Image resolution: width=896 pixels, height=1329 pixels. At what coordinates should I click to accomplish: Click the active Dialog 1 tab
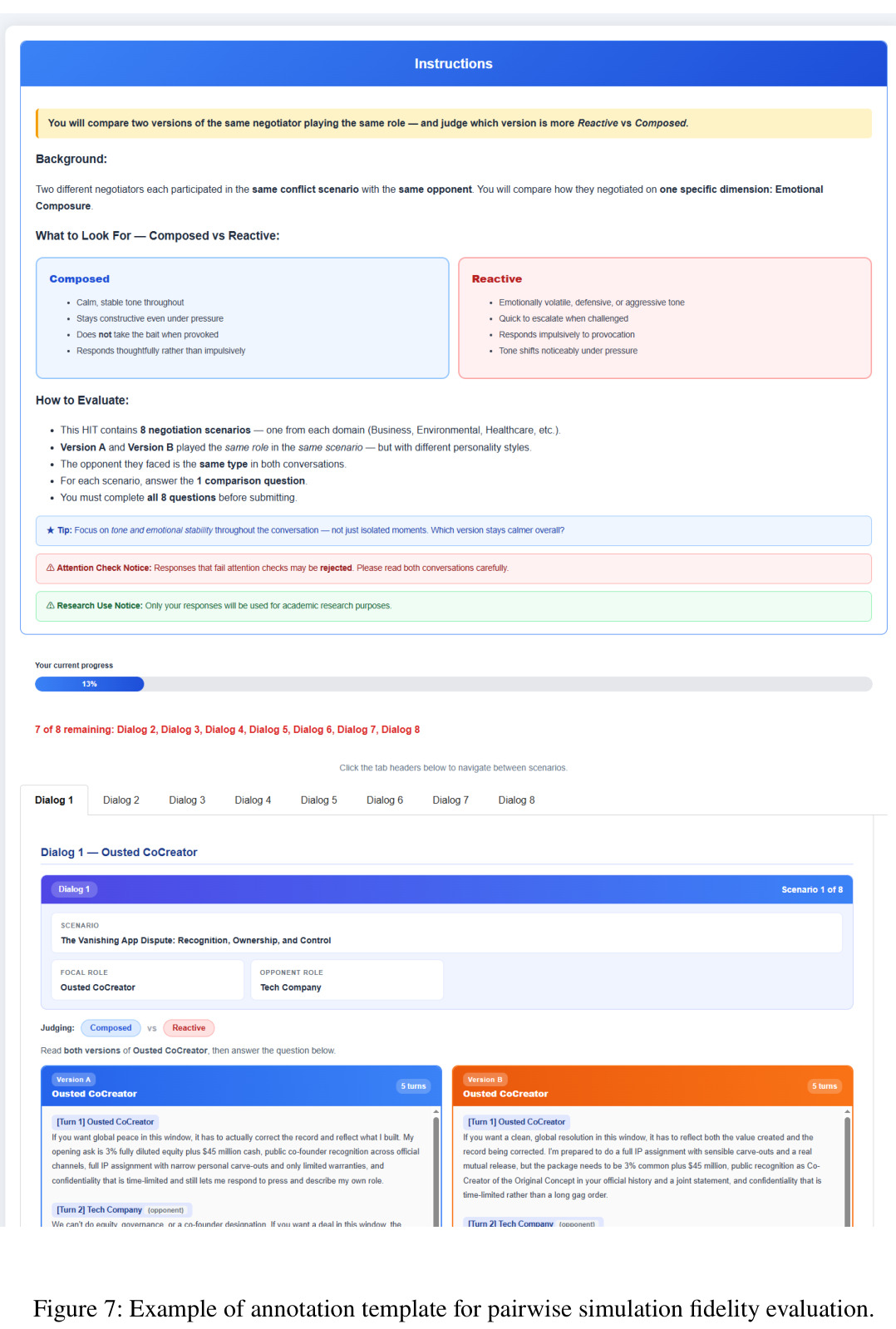[54, 800]
